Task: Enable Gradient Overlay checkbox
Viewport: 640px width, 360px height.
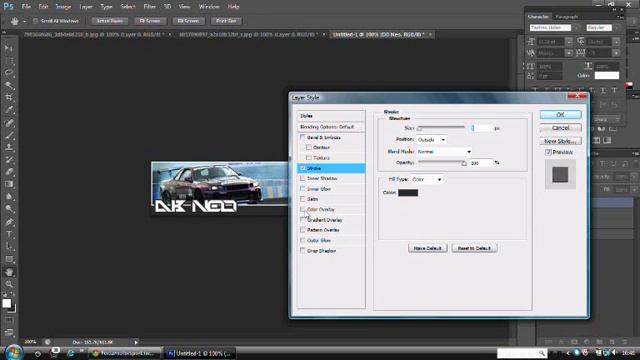Action: (302, 220)
